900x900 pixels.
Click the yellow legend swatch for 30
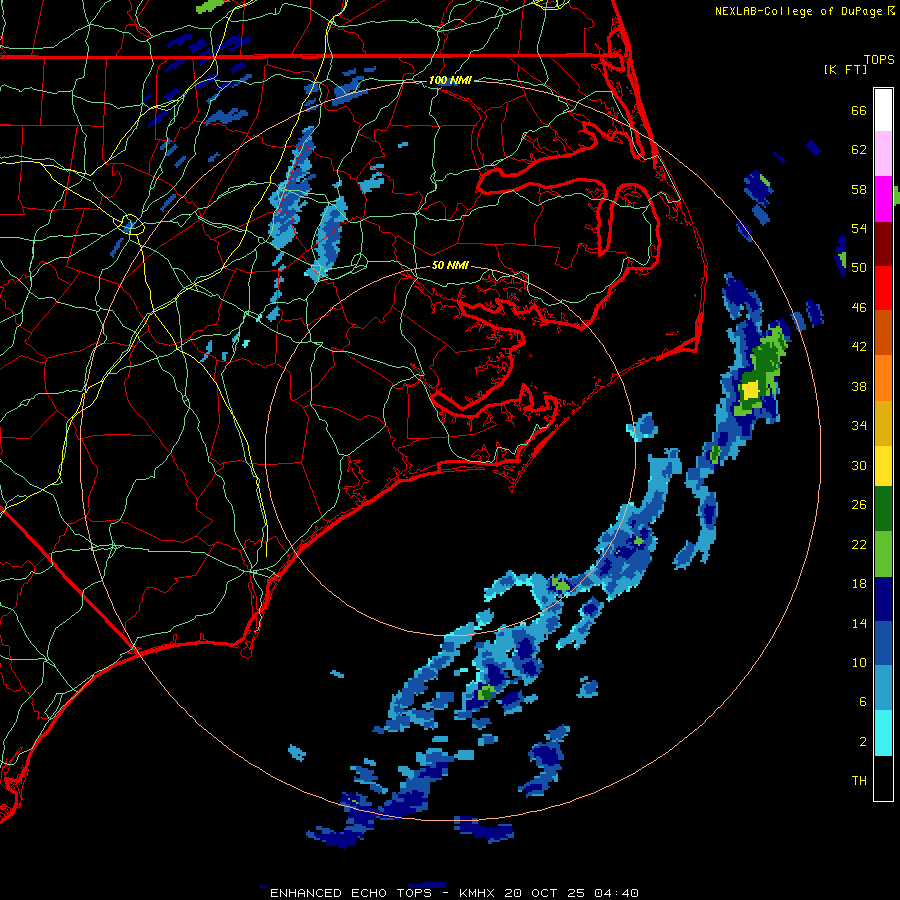[x=883, y=466]
